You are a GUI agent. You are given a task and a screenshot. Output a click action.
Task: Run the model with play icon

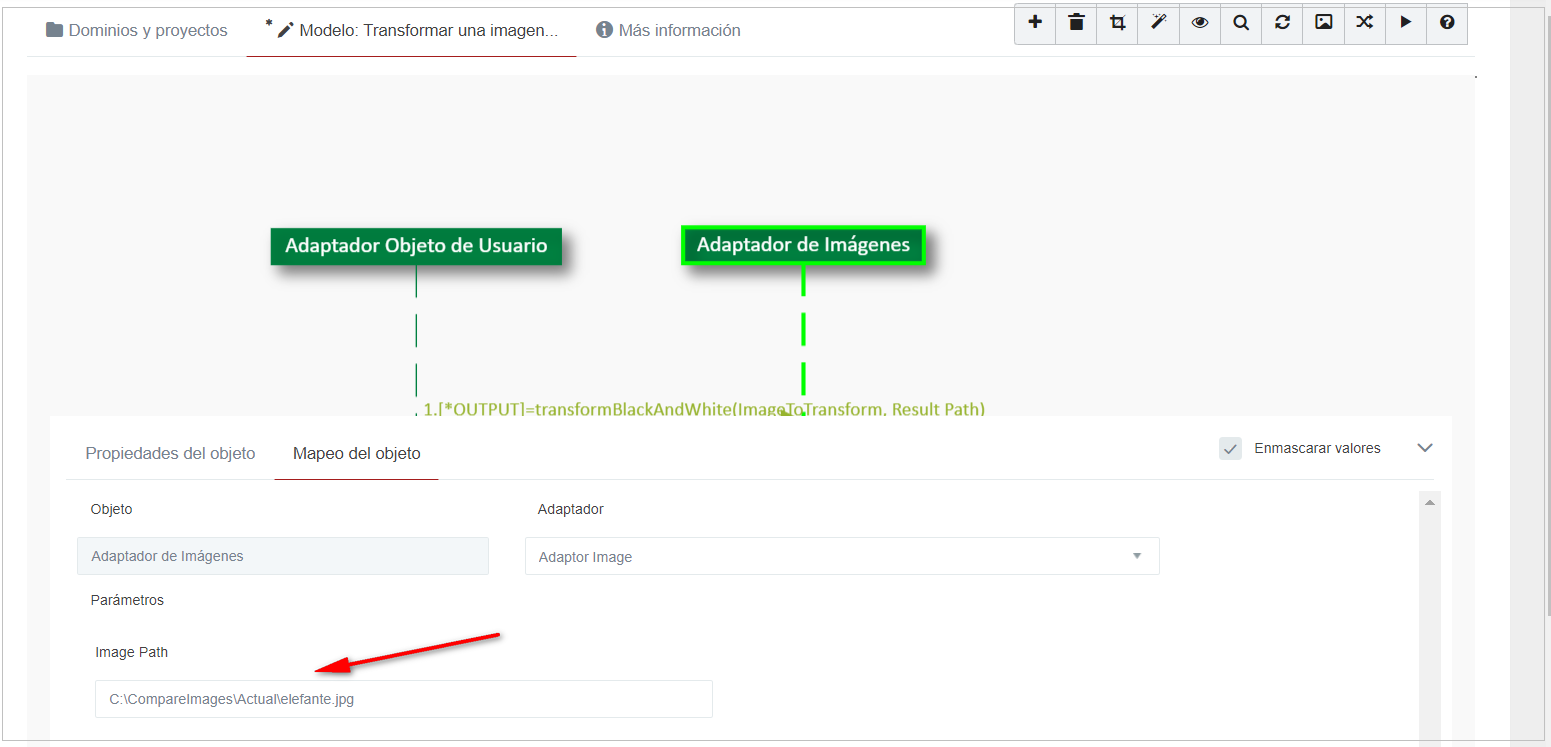[x=1406, y=23]
